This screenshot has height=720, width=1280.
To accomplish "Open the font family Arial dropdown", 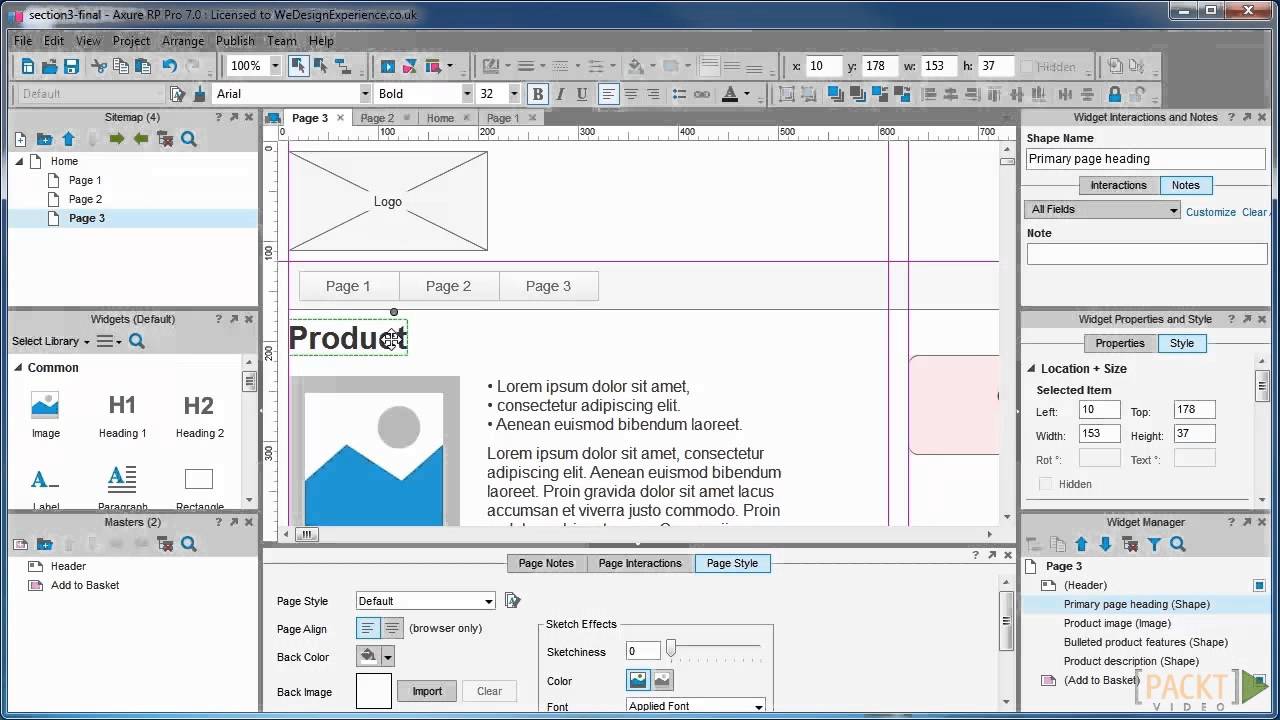I will (x=364, y=94).
